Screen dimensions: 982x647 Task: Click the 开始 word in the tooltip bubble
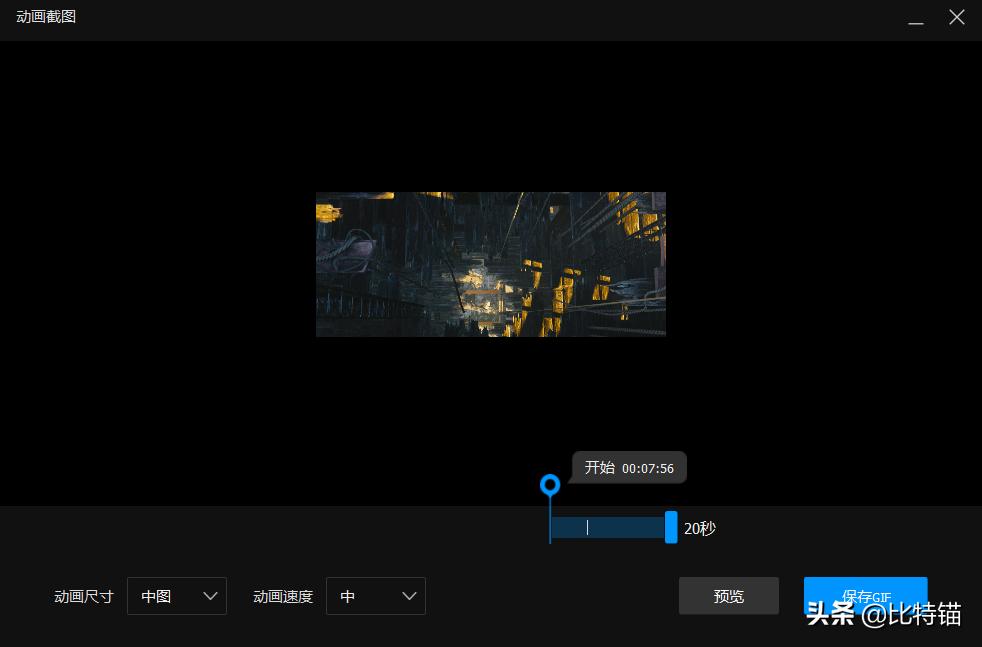(x=600, y=468)
